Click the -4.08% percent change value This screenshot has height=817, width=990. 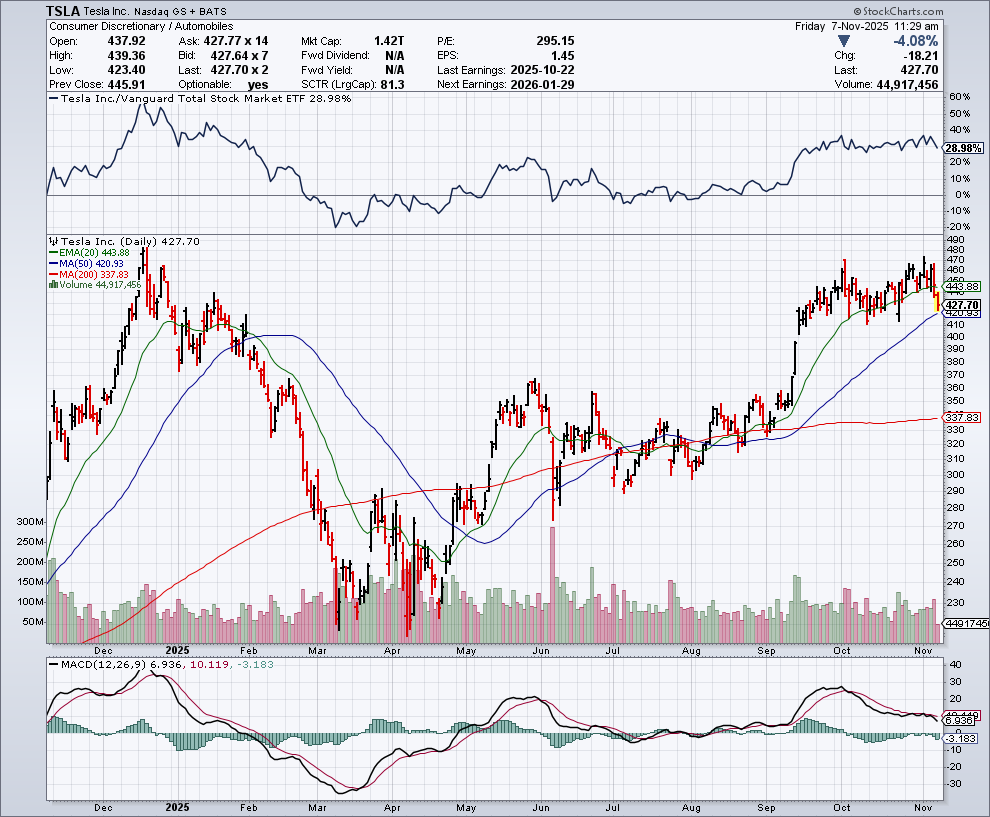pos(915,41)
